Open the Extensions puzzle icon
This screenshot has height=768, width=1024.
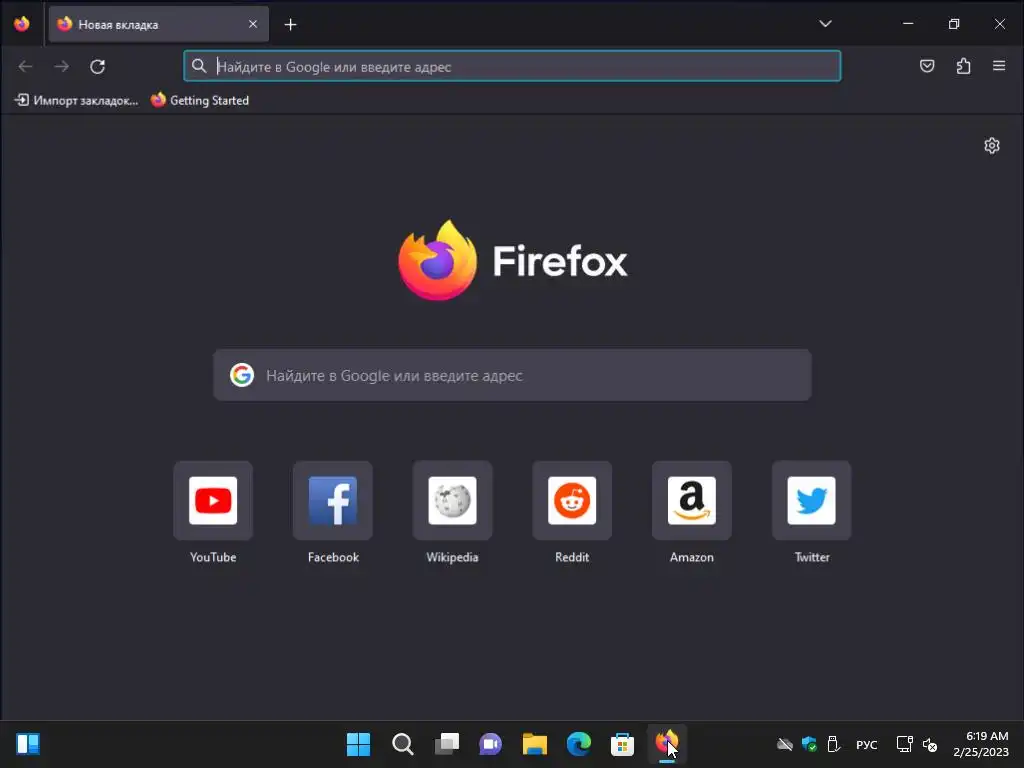pos(963,66)
